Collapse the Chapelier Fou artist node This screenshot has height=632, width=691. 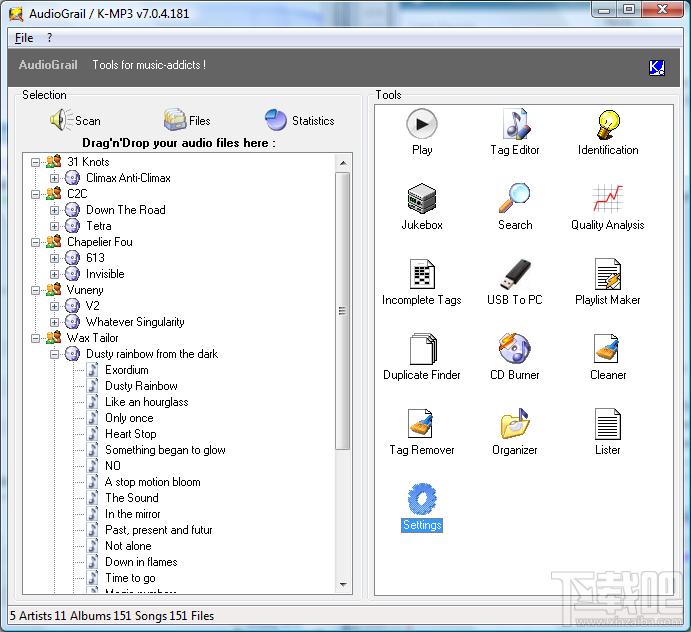click(x=35, y=242)
